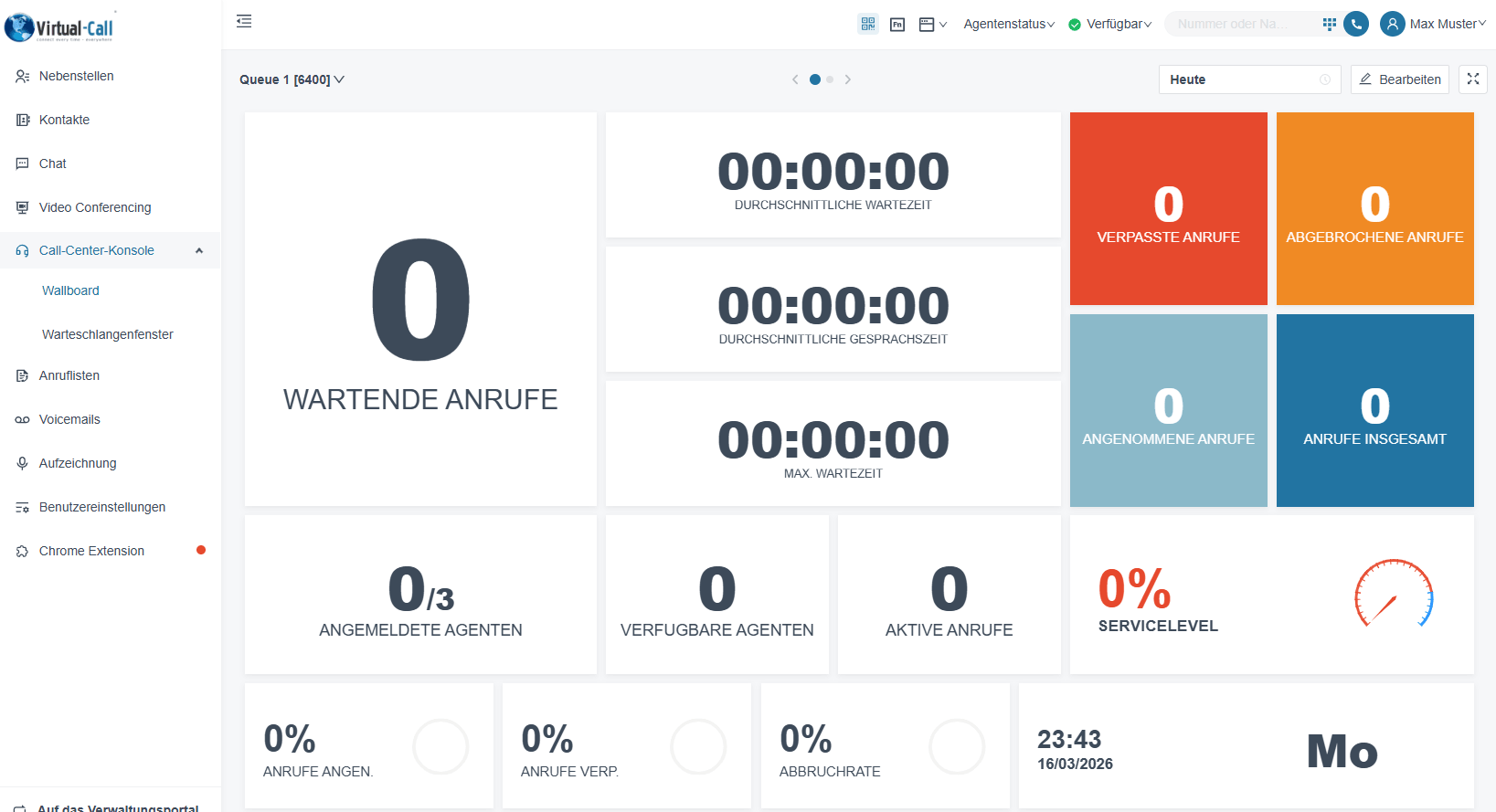
Task: Click the Virtual-Call logo
Action: pos(59,26)
